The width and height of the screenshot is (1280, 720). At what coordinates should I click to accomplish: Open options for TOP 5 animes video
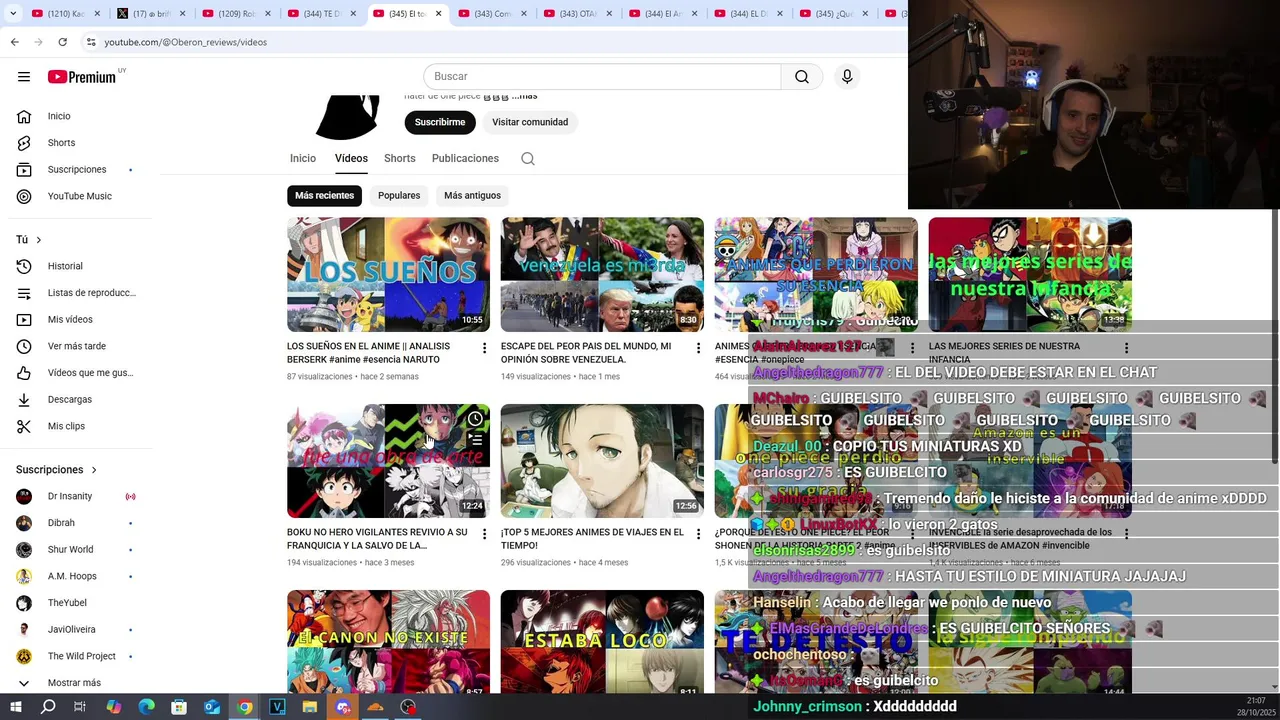(698, 534)
